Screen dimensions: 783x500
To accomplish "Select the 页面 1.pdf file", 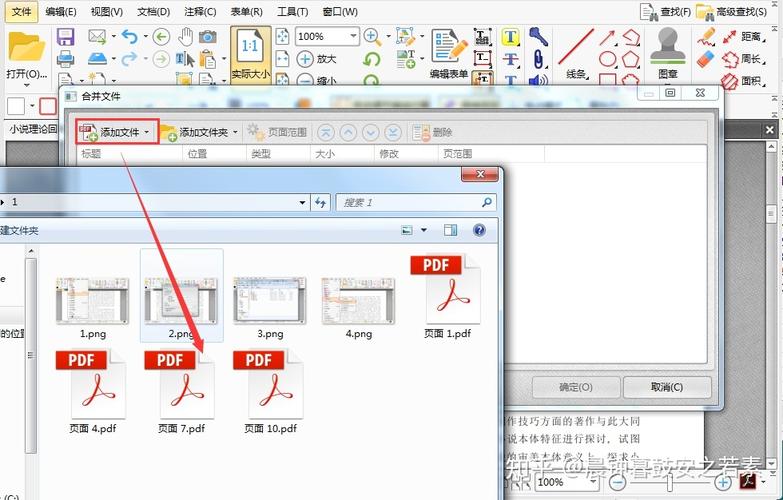I will coord(447,298).
